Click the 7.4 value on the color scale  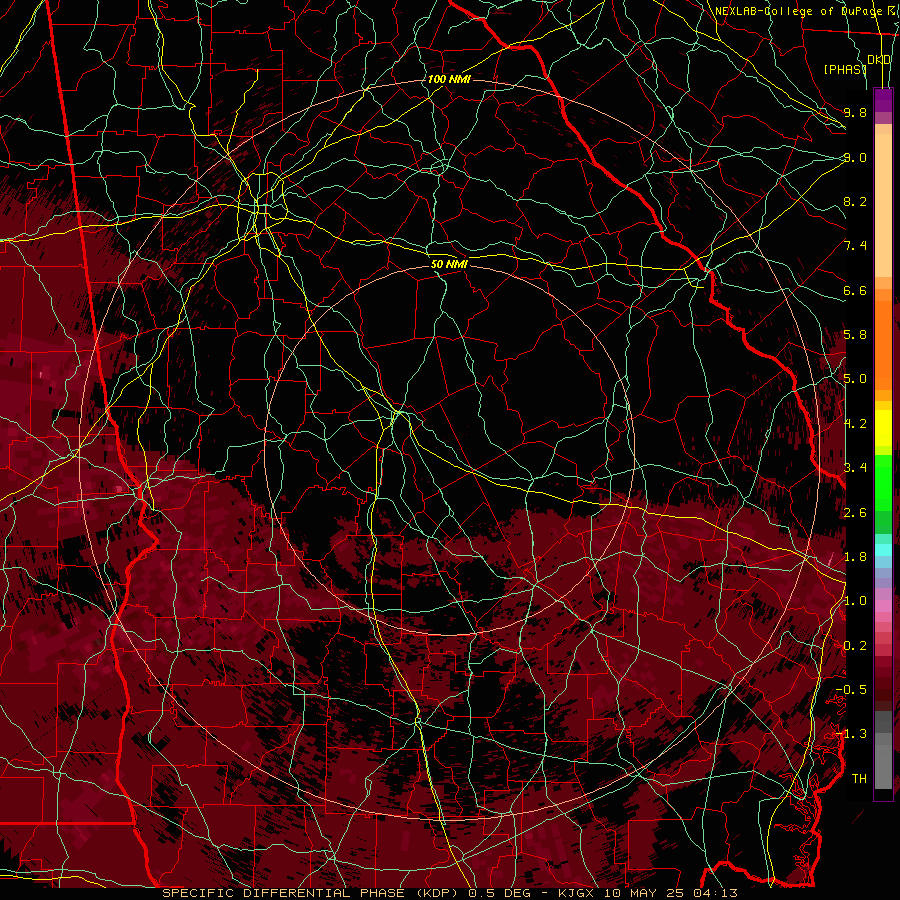[x=855, y=246]
